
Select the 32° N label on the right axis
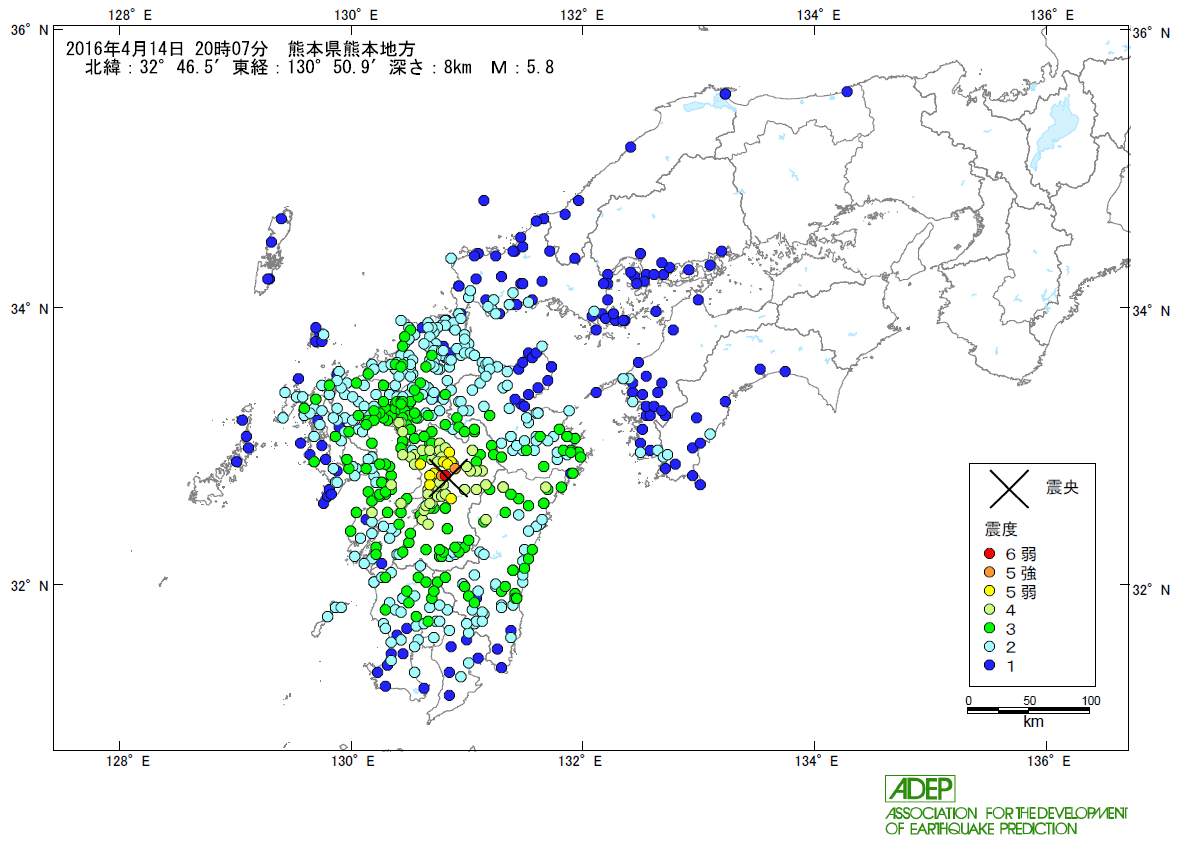[x=1151, y=589]
